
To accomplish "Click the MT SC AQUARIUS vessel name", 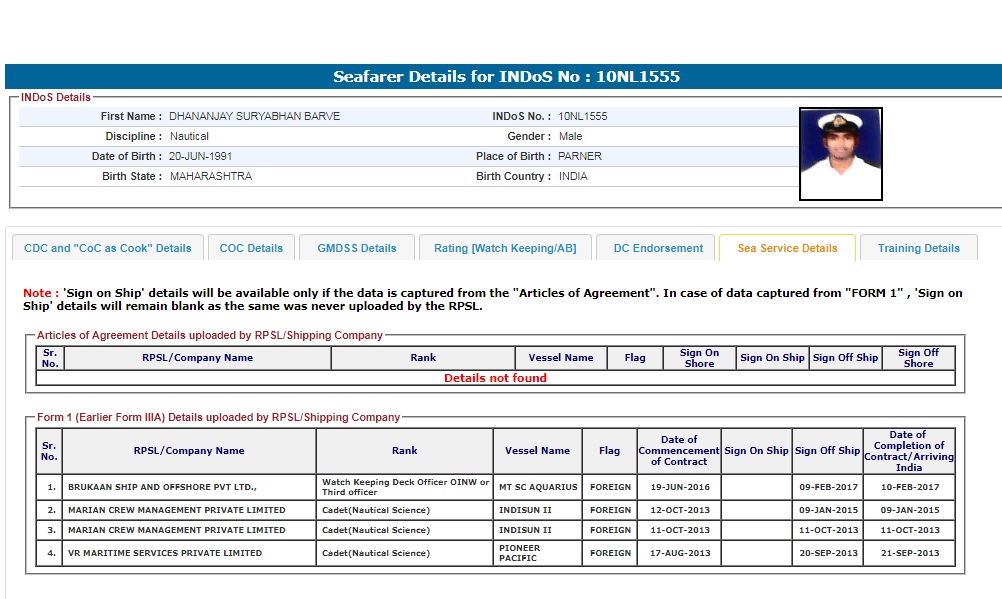I will [538, 487].
